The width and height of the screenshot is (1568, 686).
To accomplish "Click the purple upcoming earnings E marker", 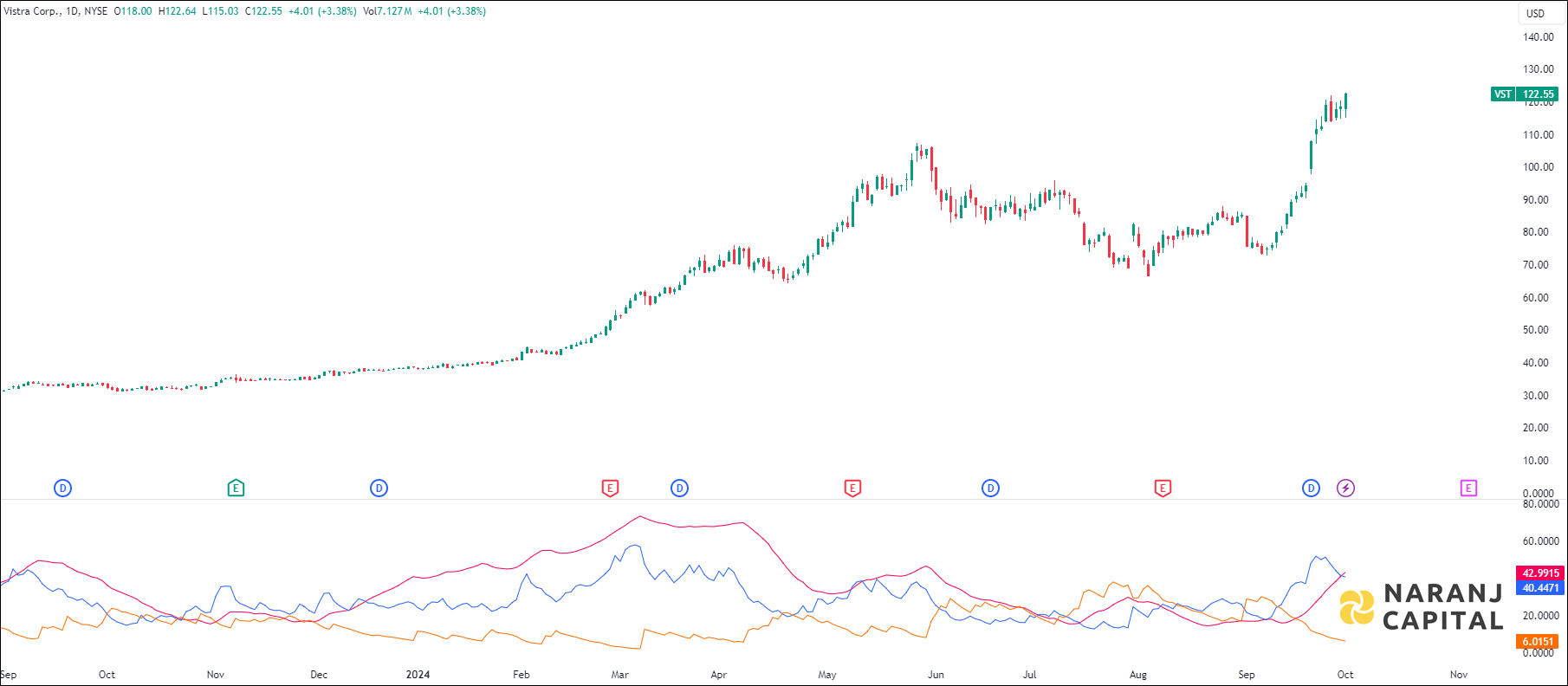I will (1468, 489).
